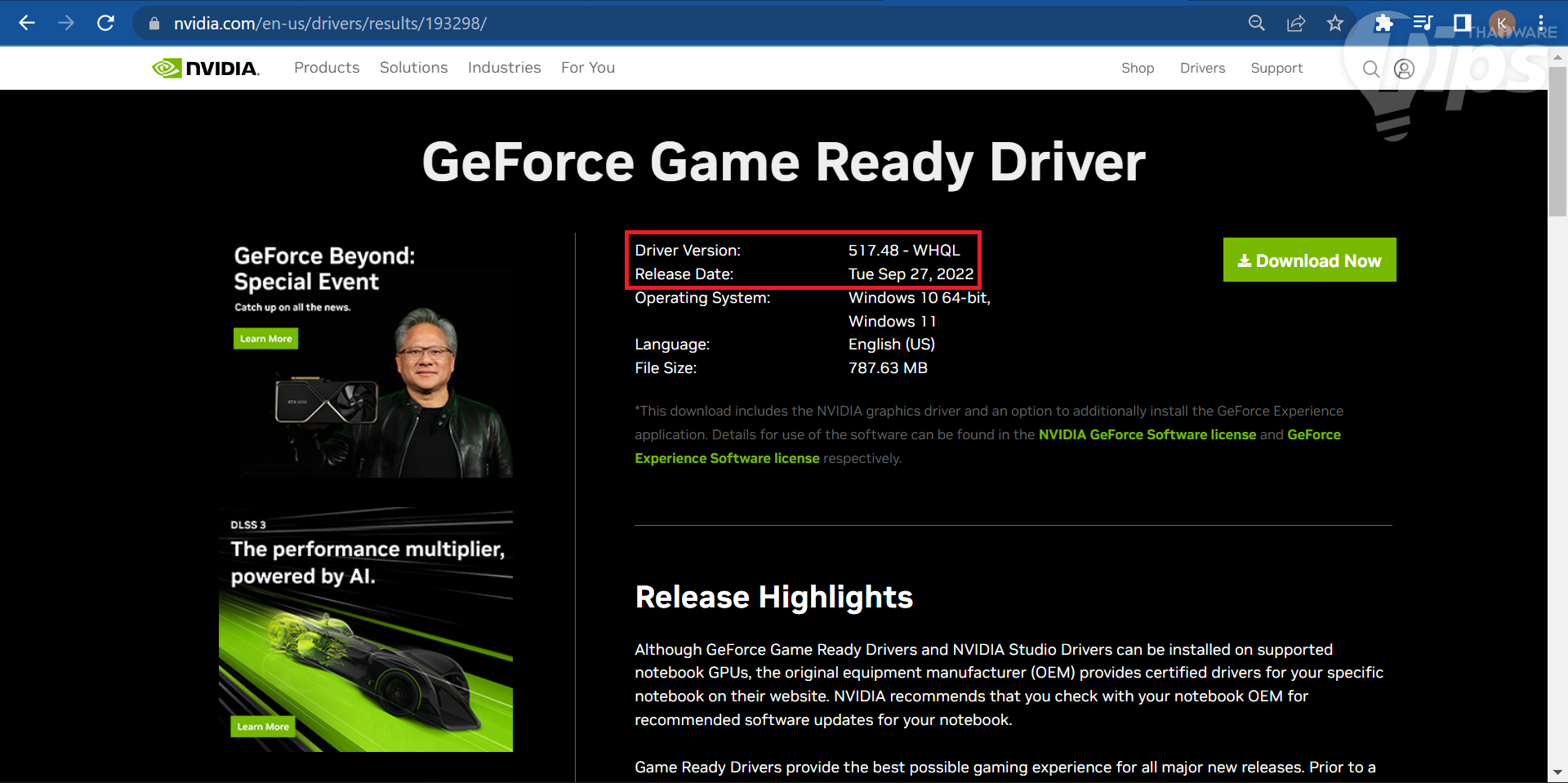1568x783 pixels.
Task: Select the file size 787.63 MB text
Action: pos(888,368)
